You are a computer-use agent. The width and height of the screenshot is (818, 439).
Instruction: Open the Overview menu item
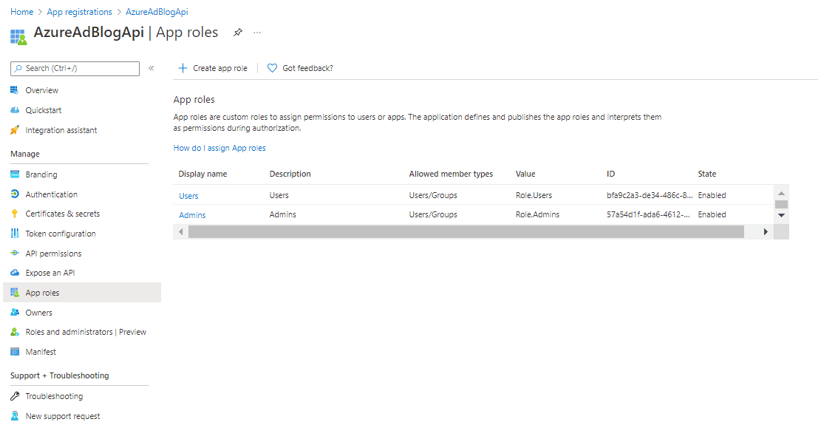click(42, 90)
